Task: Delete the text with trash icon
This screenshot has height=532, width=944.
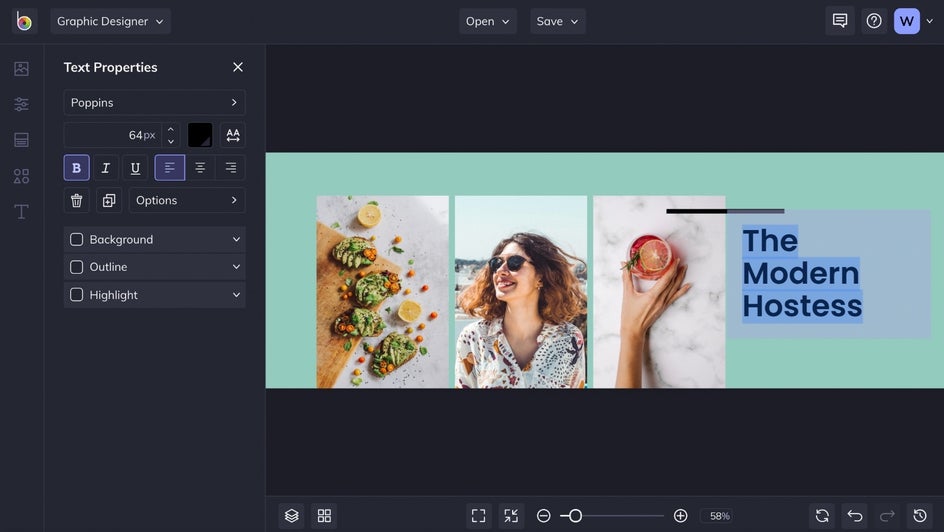Action: pyautogui.click(x=77, y=200)
